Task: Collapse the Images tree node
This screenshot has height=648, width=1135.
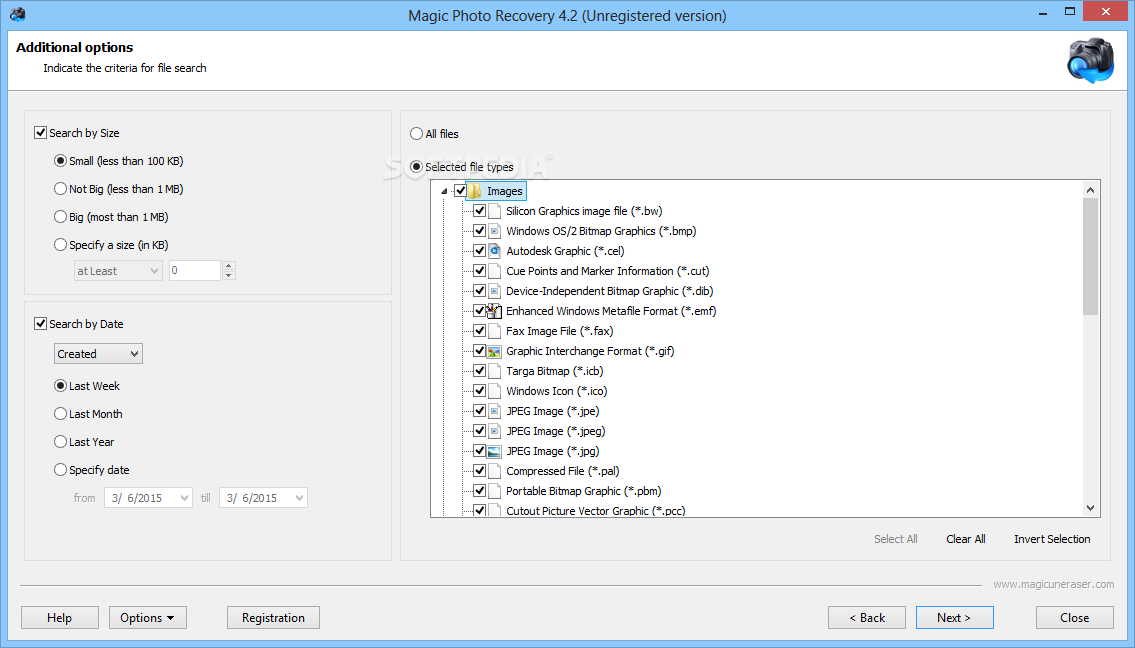Action: click(x=444, y=192)
